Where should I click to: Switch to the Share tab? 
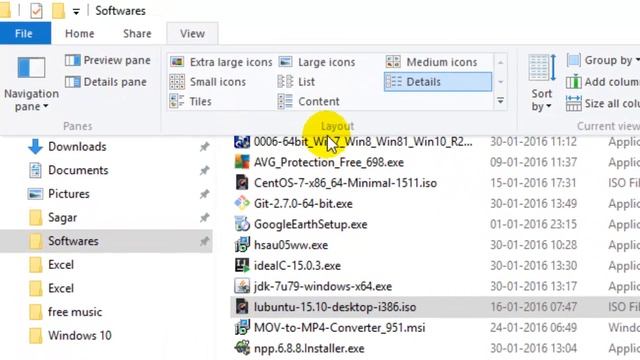[137, 33]
